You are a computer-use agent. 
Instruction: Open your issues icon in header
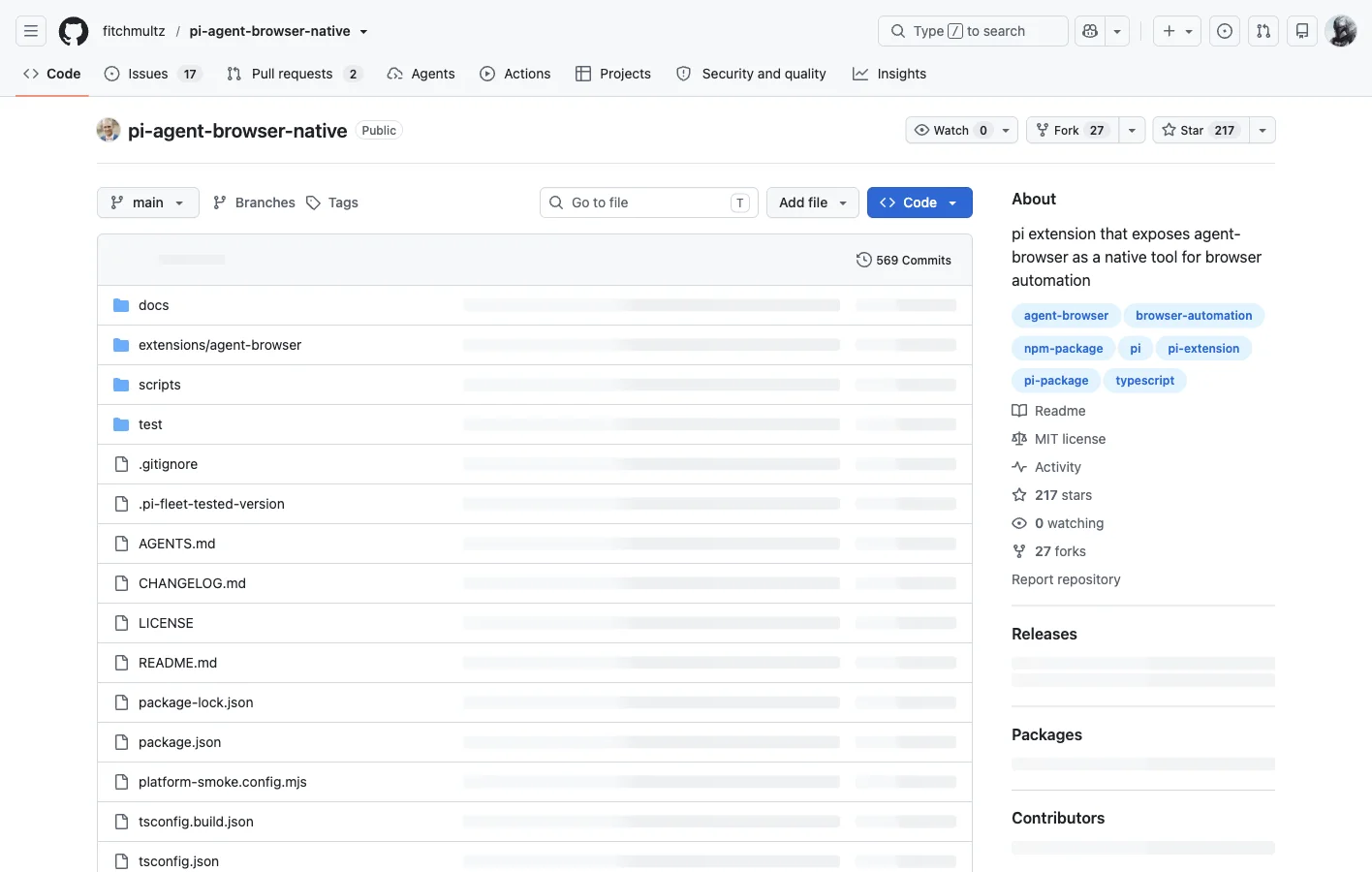tap(1225, 31)
